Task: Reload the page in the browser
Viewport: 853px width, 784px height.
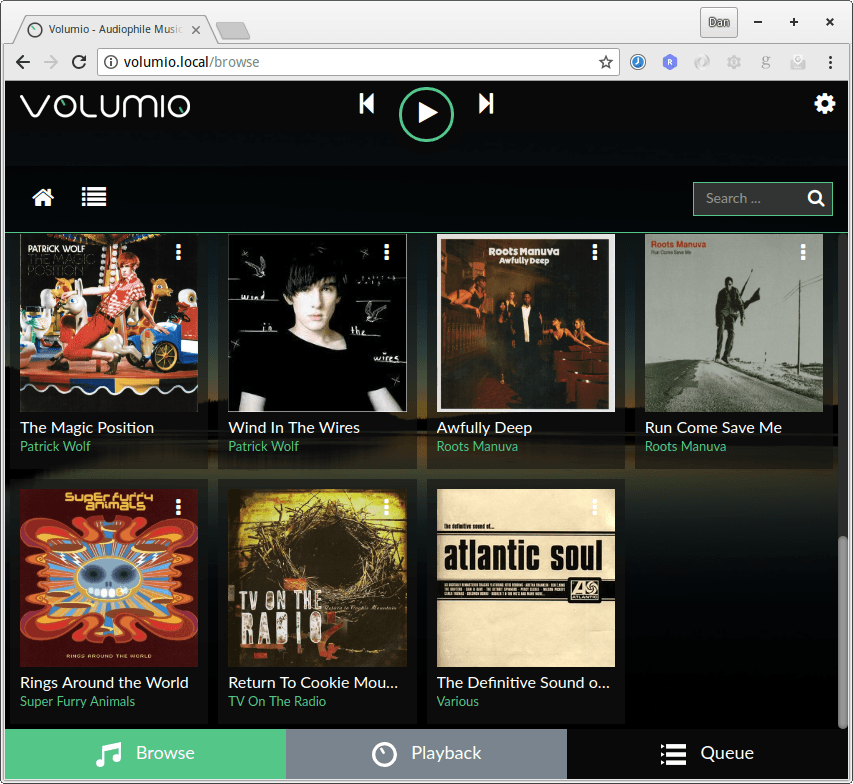Action: pos(79,62)
